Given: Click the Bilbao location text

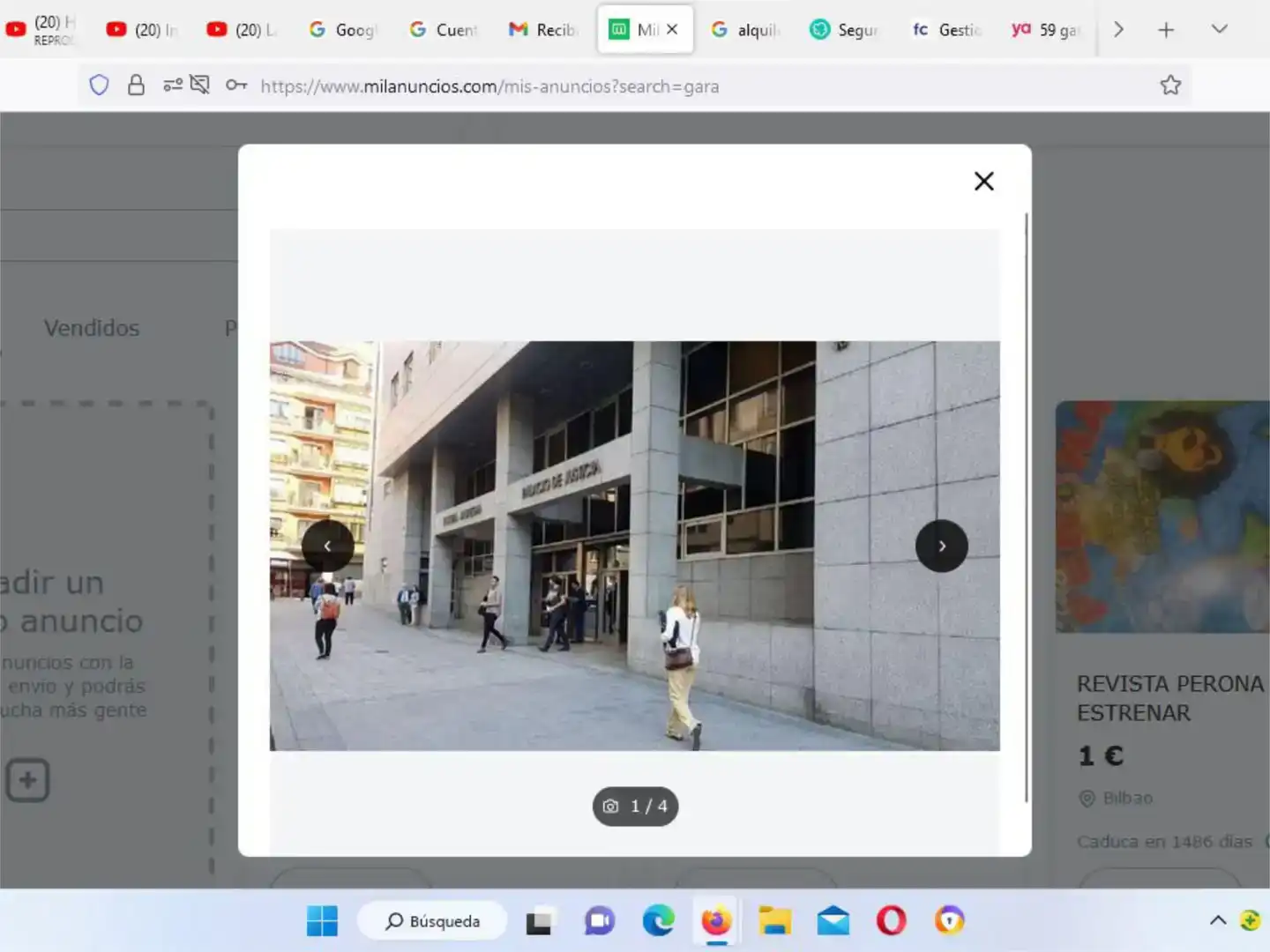Looking at the screenshot, I should coord(1127,798).
